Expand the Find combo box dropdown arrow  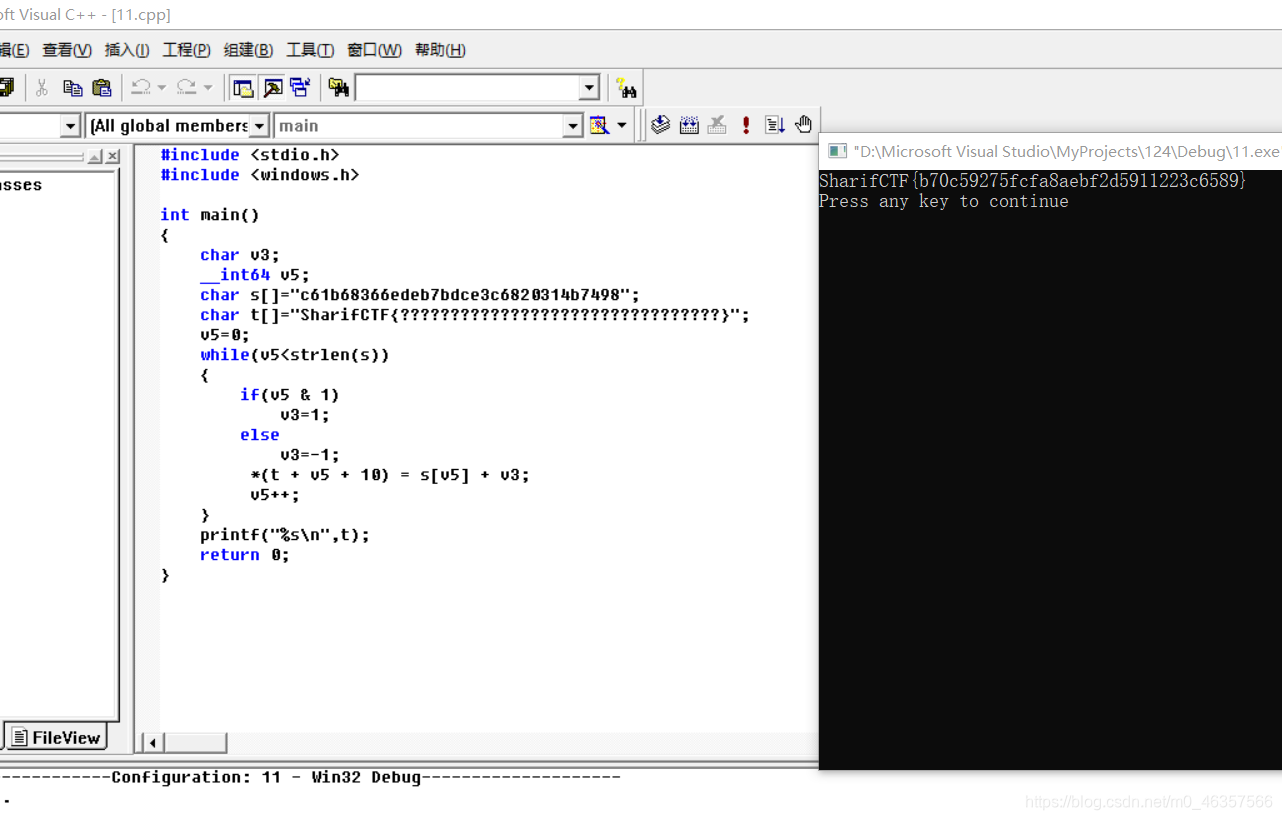coord(589,88)
